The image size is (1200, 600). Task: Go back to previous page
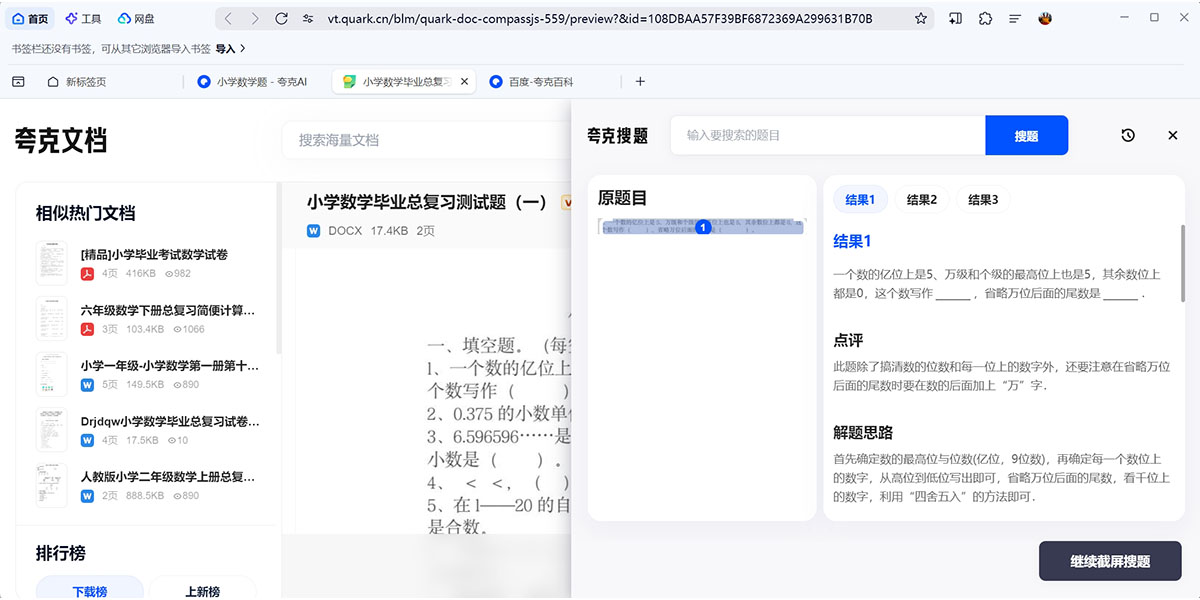tap(229, 18)
